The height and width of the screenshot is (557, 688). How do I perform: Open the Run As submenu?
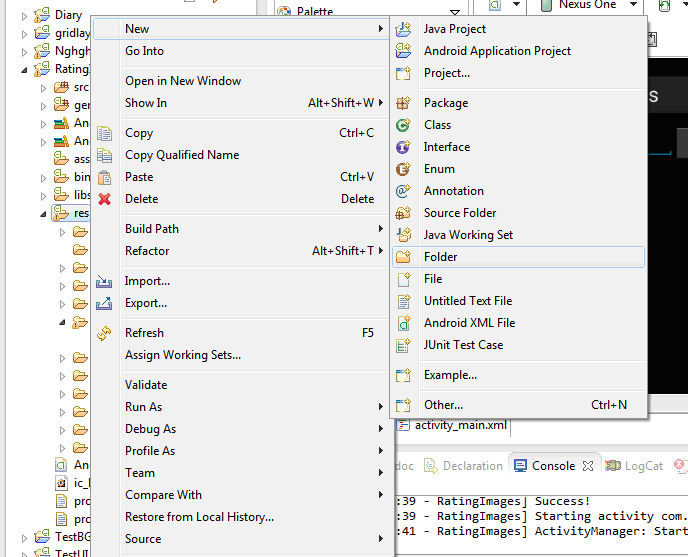(240, 407)
